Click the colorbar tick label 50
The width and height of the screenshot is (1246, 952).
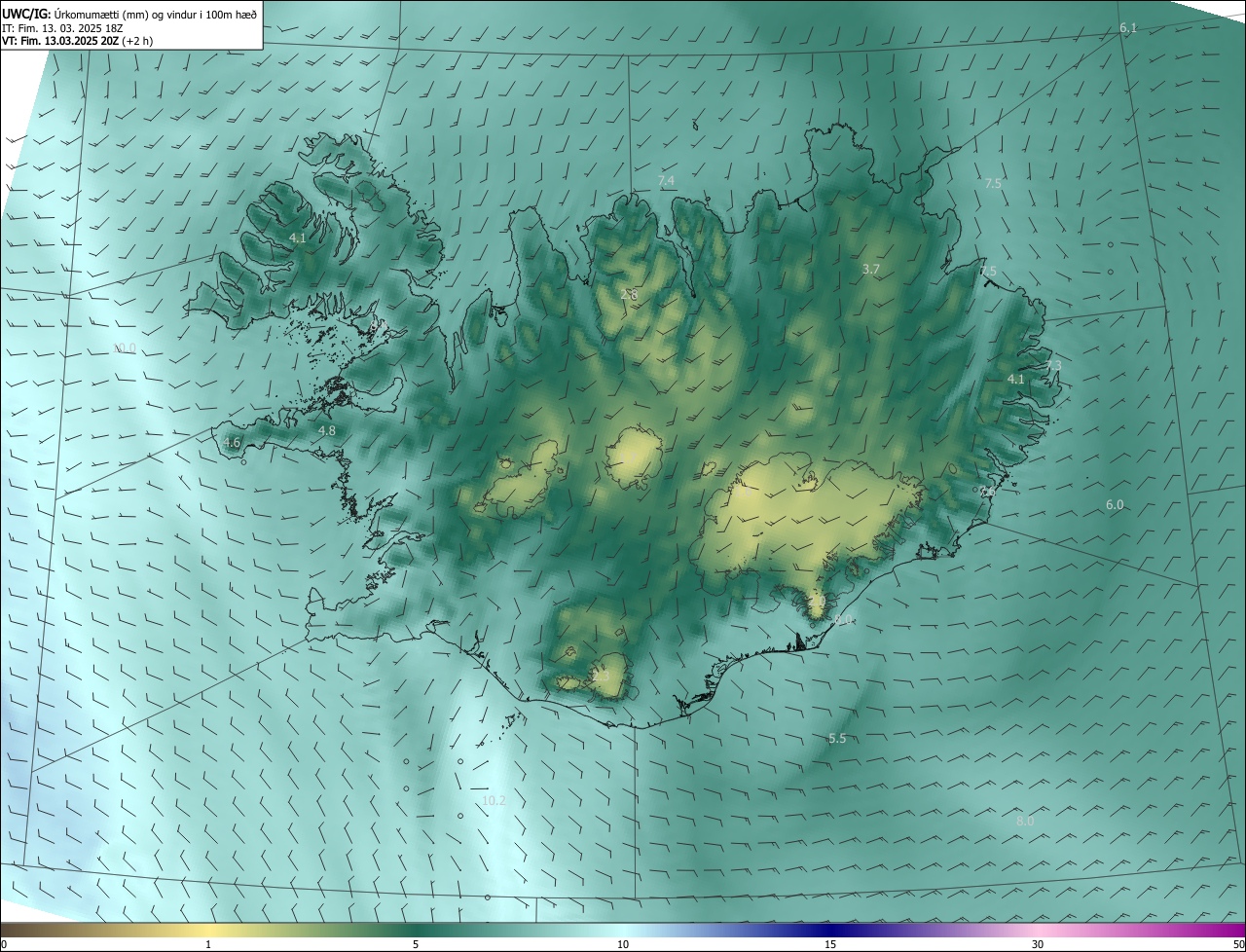1237,944
